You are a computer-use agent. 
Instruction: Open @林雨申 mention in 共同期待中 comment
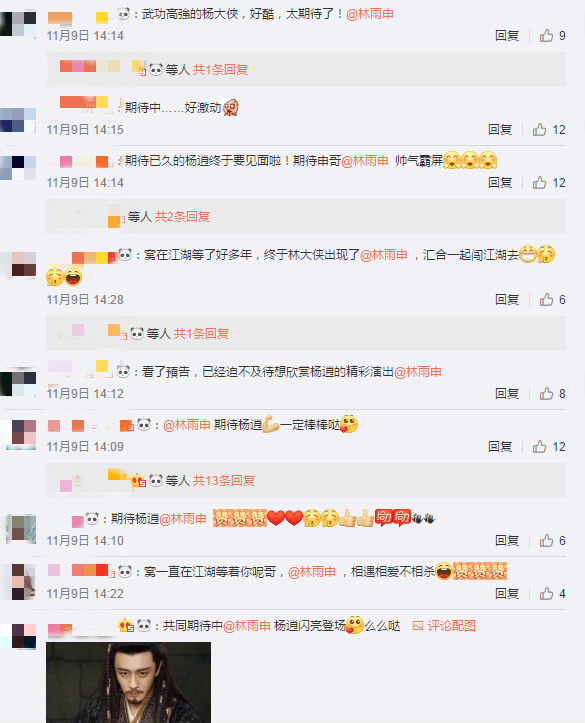(x=247, y=626)
